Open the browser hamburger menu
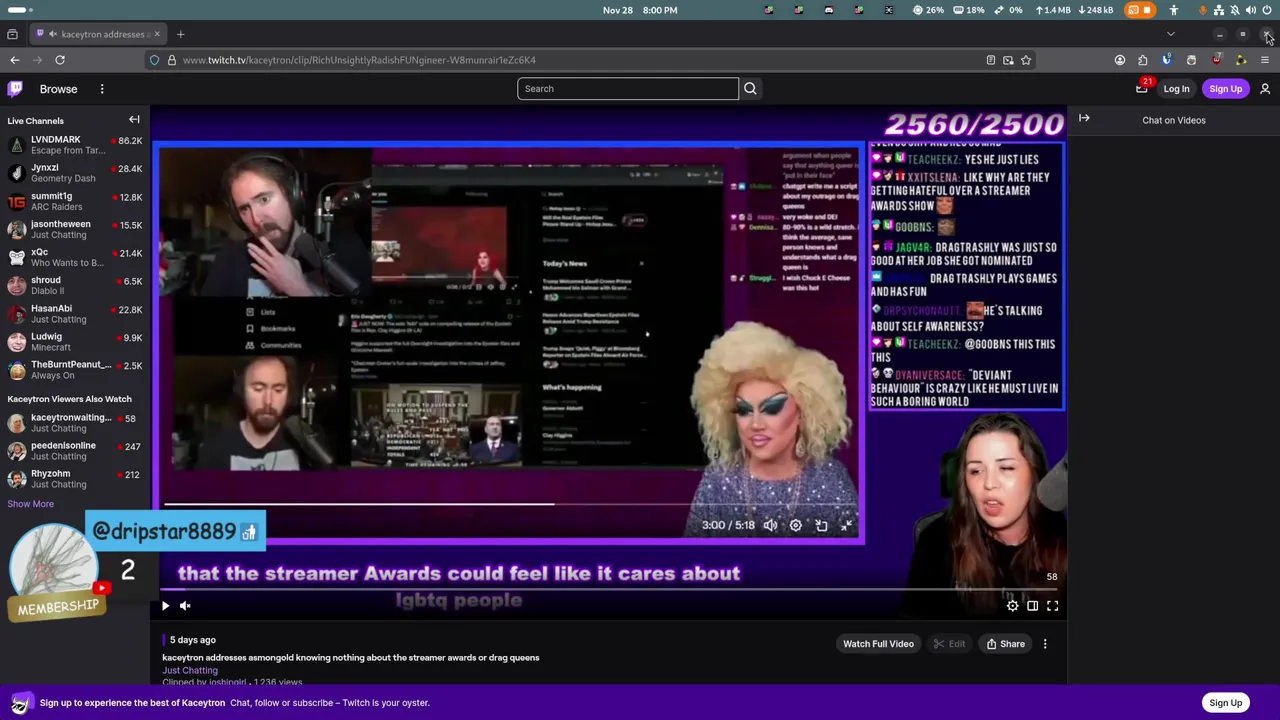The height and width of the screenshot is (720, 1280). [x=1265, y=60]
